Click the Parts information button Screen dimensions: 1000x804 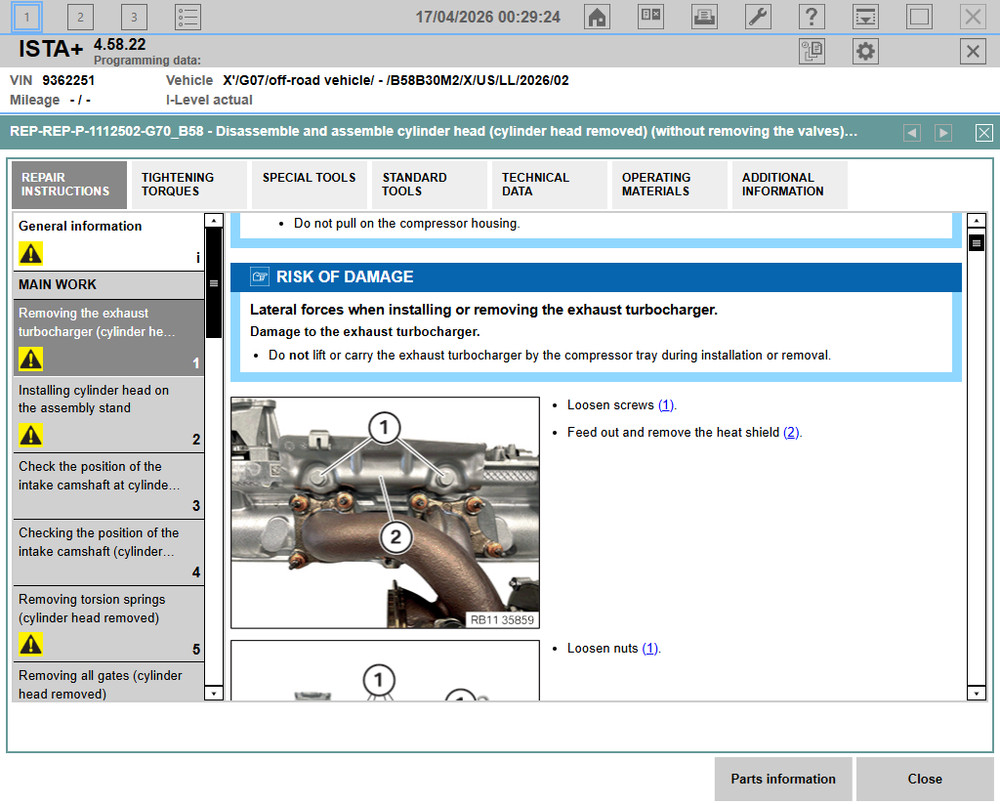(783, 779)
